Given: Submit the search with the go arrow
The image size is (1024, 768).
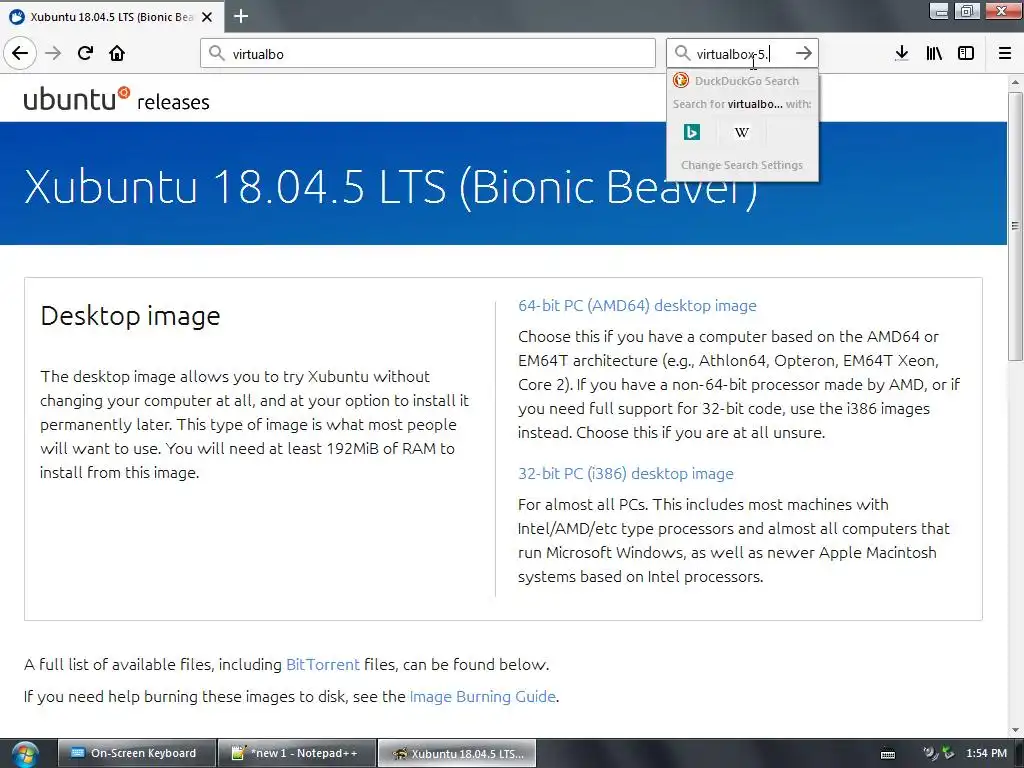Looking at the screenshot, I should pos(804,53).
